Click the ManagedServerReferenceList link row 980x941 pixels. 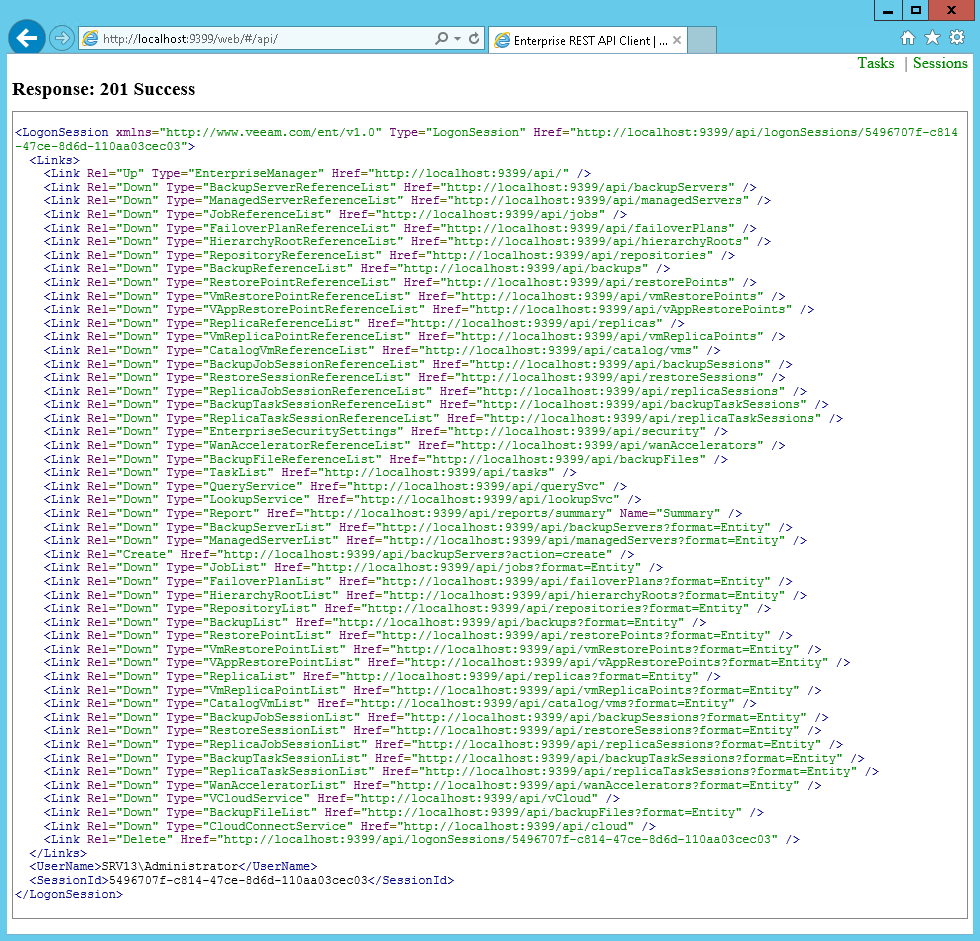[x=408, y=201]
